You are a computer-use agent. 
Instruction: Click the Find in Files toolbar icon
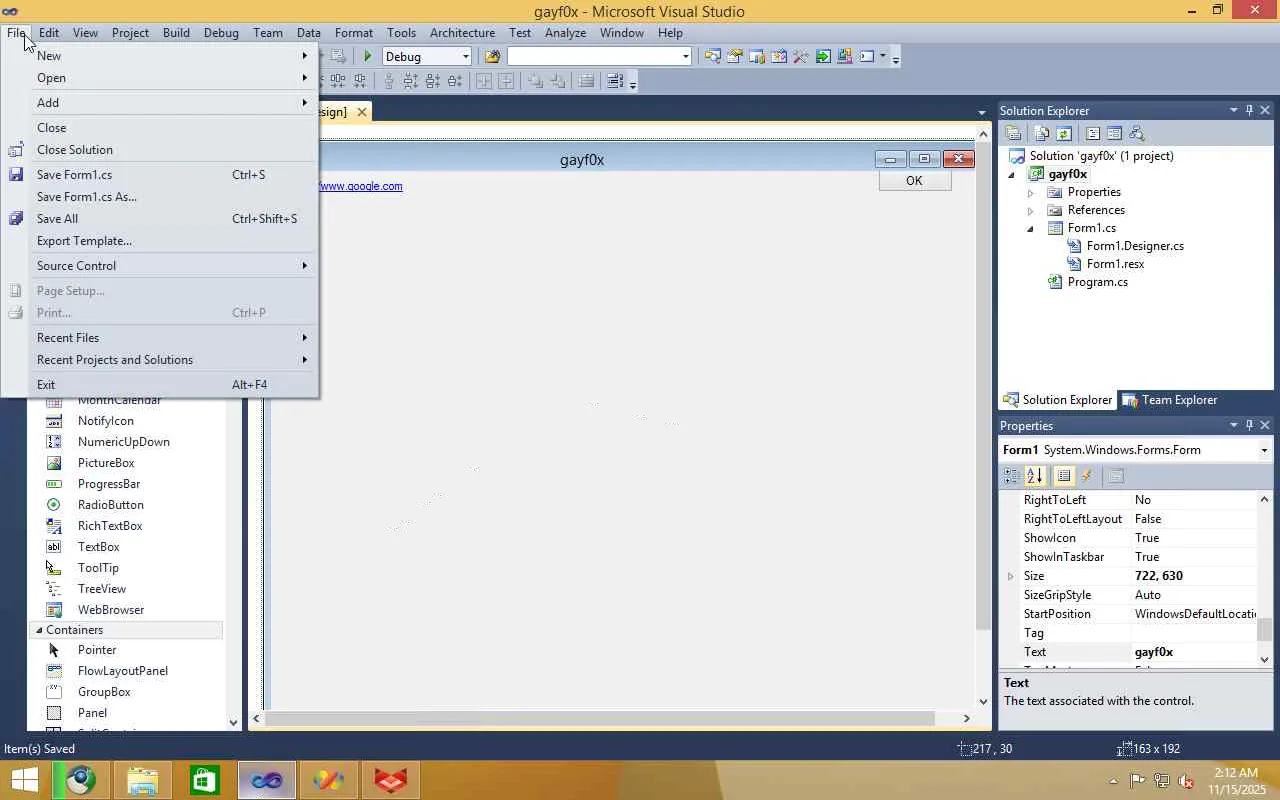492,57
